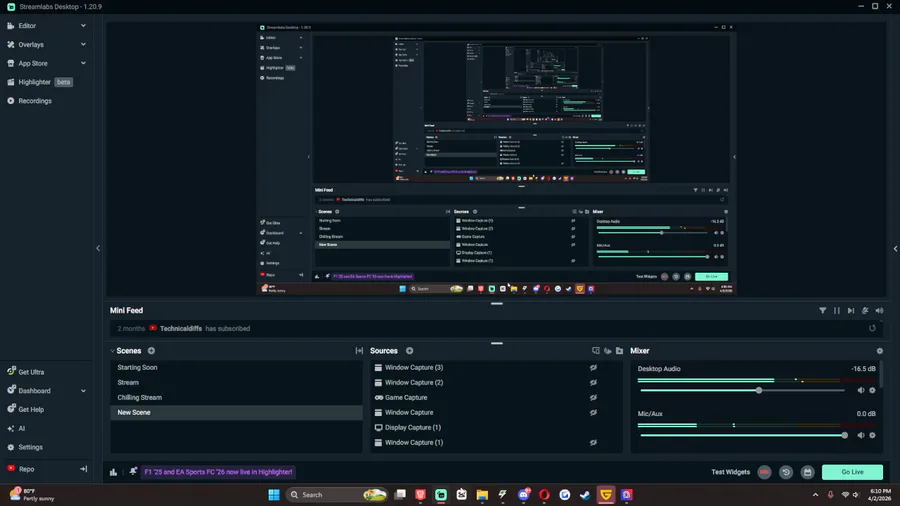Expand the Overlays chevron
This screenshot has height=506, width=900.
(83, 45)
